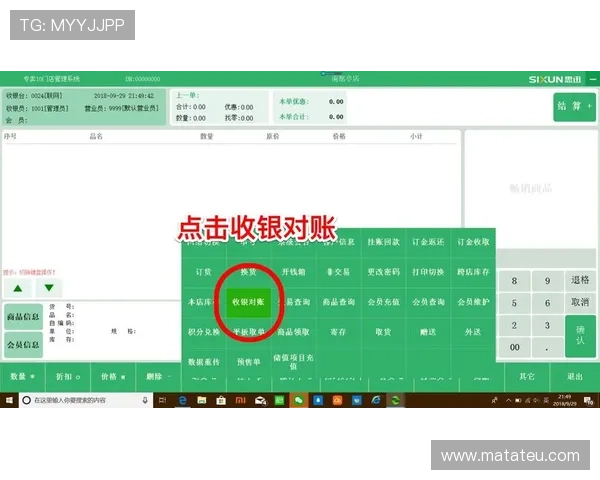Viewport: 600px width, 480px height.
Task: Click the Cortana microphone icon
Action: click(x=145, y=400)
